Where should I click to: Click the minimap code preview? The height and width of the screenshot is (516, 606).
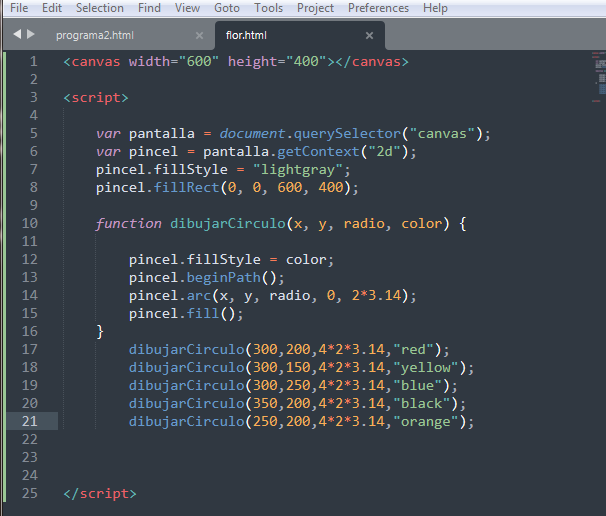coord(599,77)
